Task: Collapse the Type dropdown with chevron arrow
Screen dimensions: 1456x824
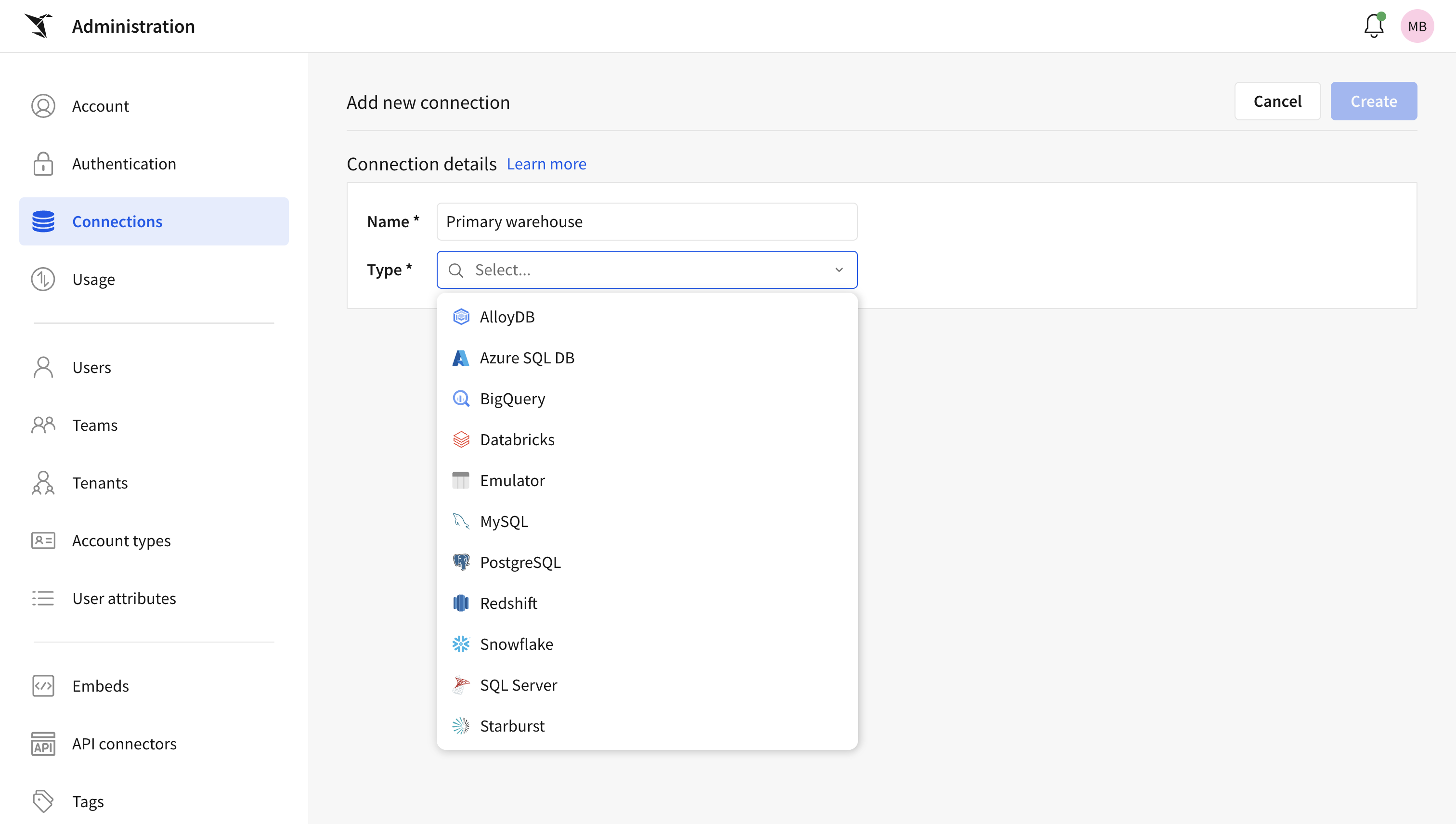Action: [x=839, y=270]
